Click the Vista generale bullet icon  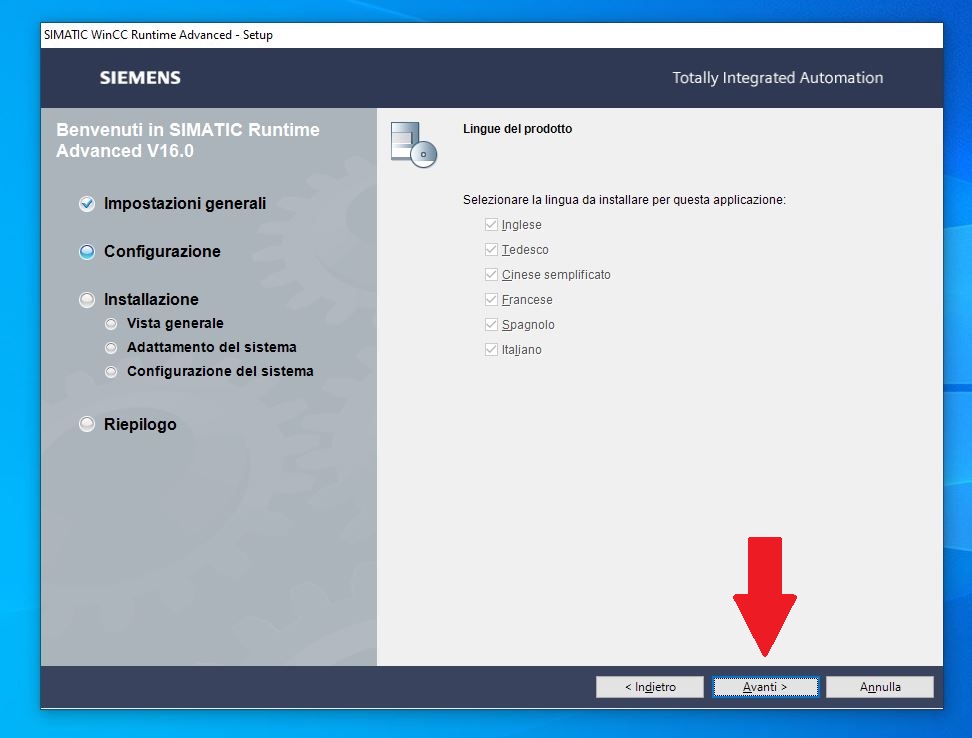(111, 323)
